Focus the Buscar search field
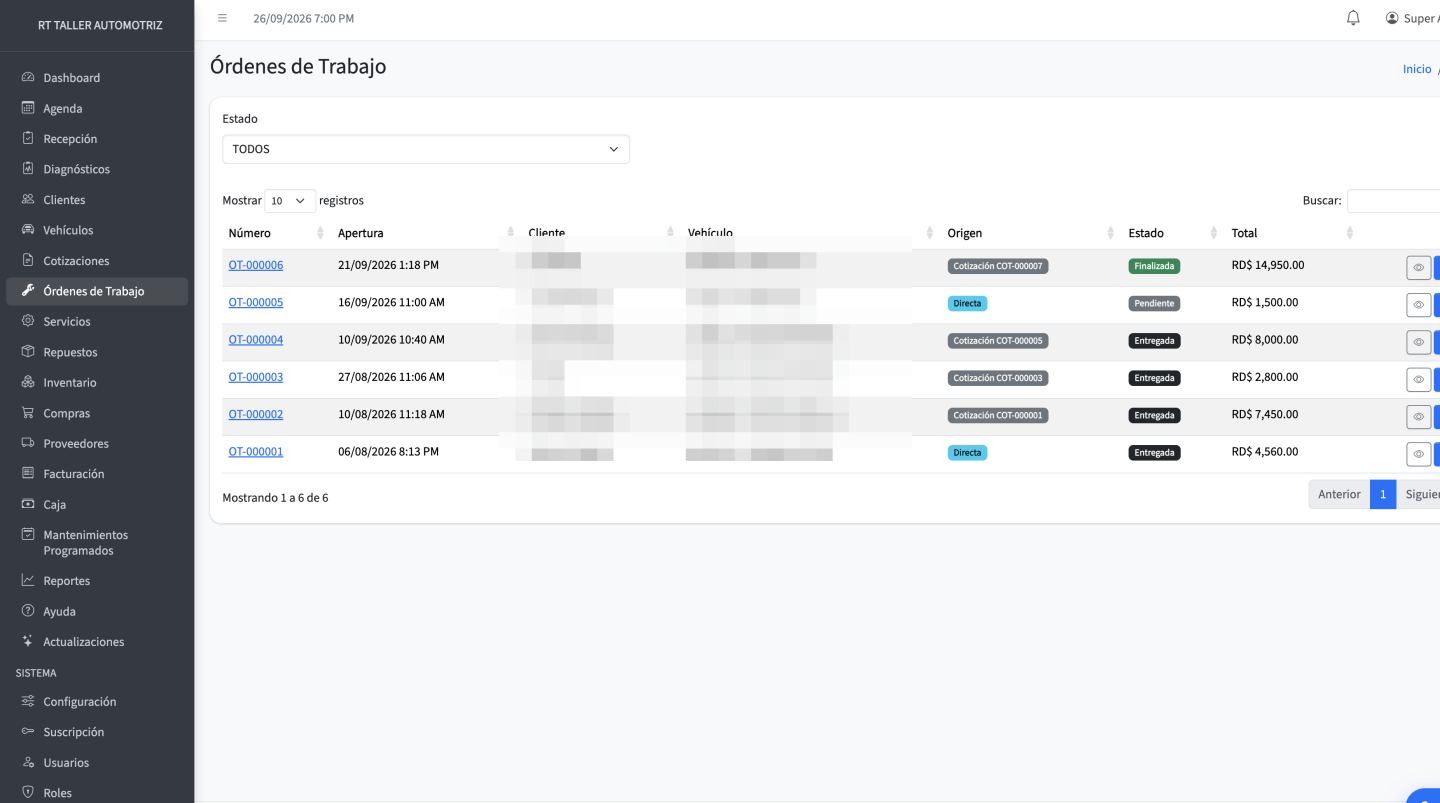The width and height of the screenshot is (1440, 803). (1393, 201)
